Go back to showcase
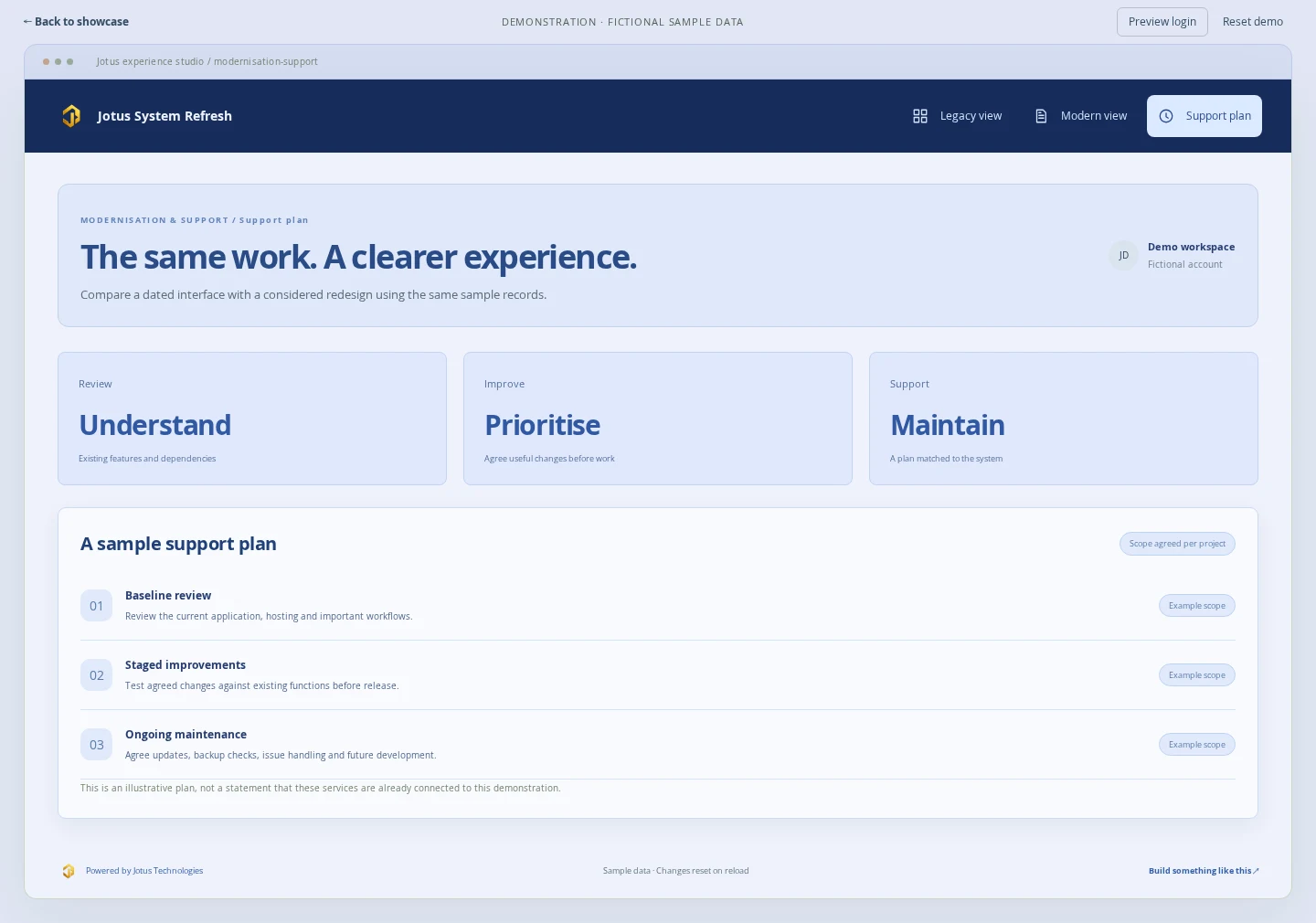1316x923 pixels. 76,22
